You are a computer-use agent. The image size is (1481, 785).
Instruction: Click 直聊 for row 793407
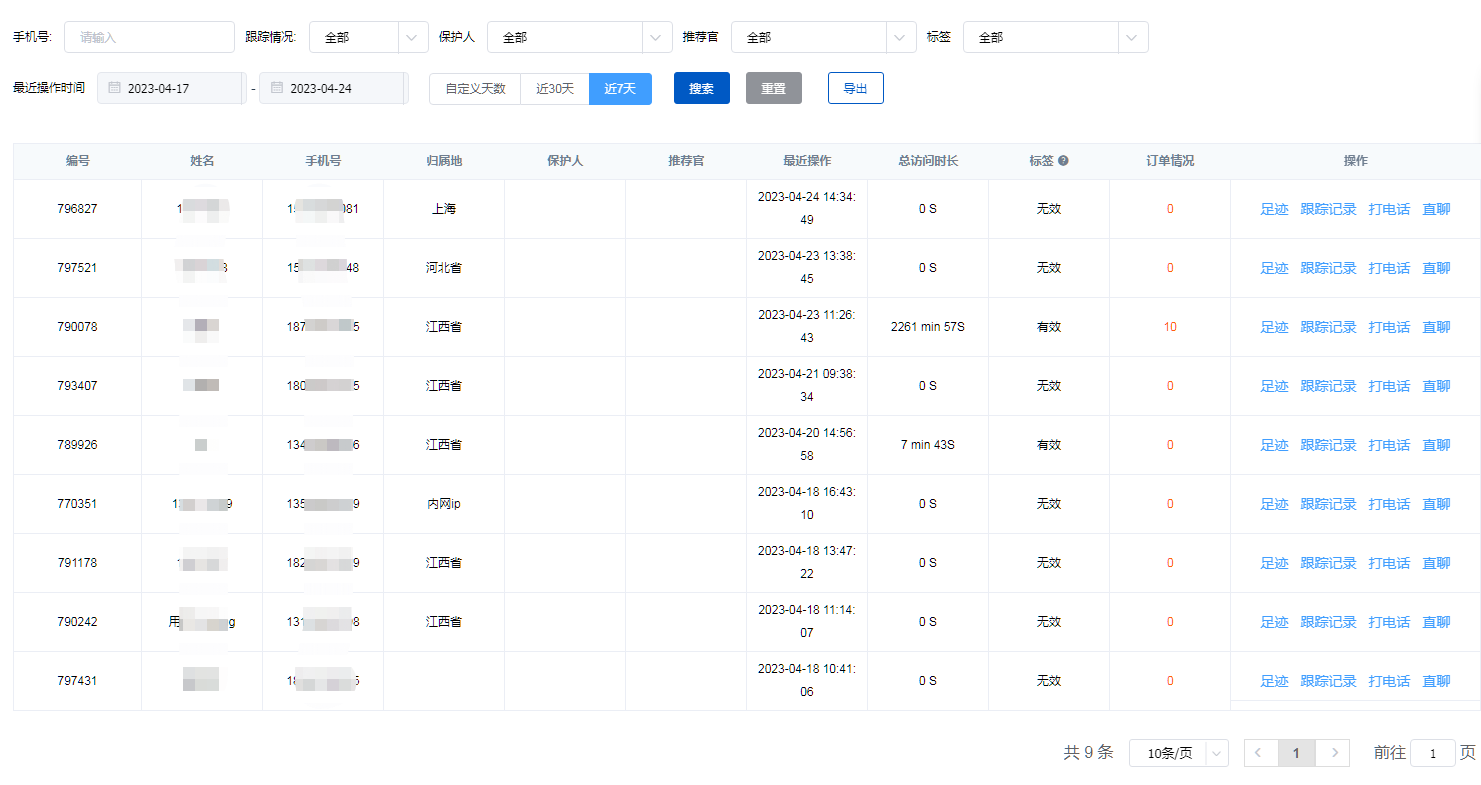pyautogui.click(x=1436, y=386)
